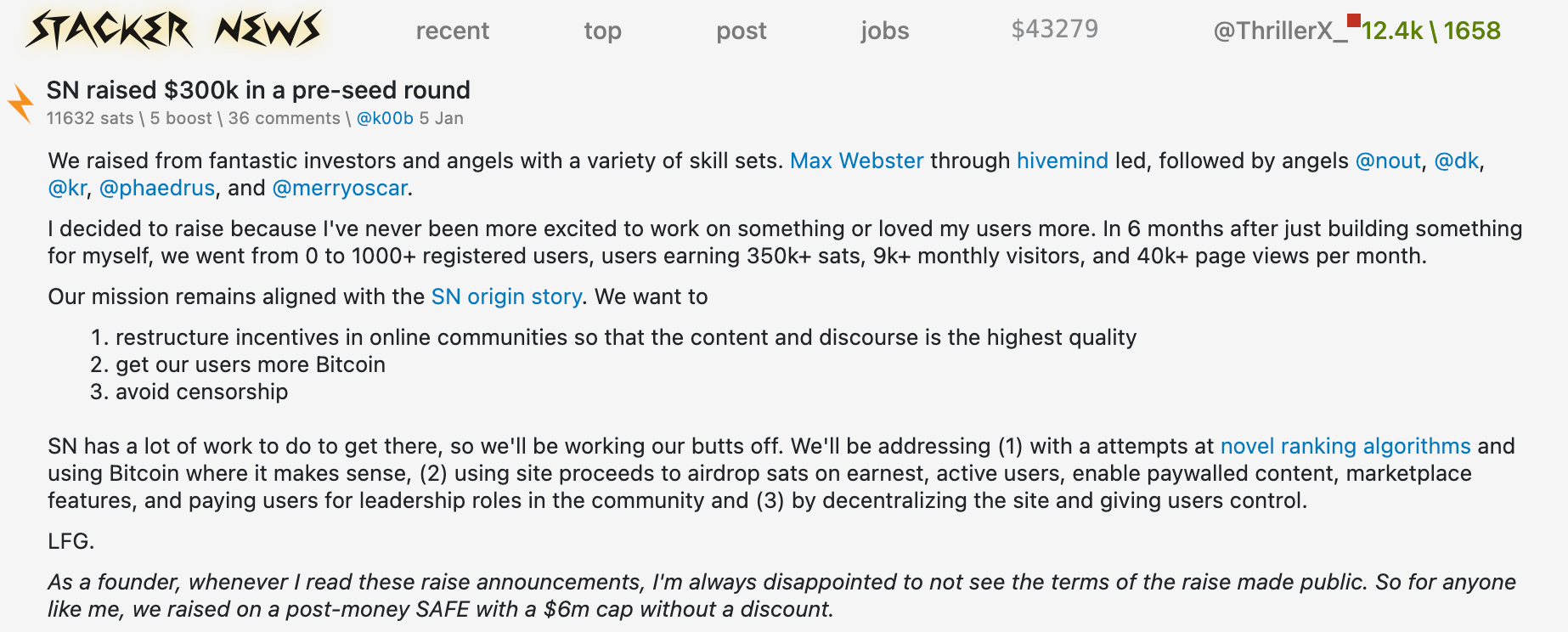Screen dimensions: 1568x632
Task: Read the SN origin story link
Action: (x=506, y=296)
